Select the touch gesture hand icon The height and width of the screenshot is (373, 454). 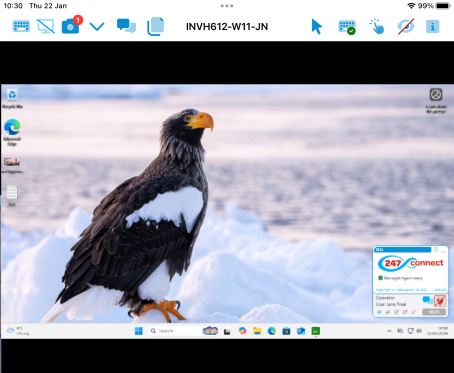(x=377, y=26)
